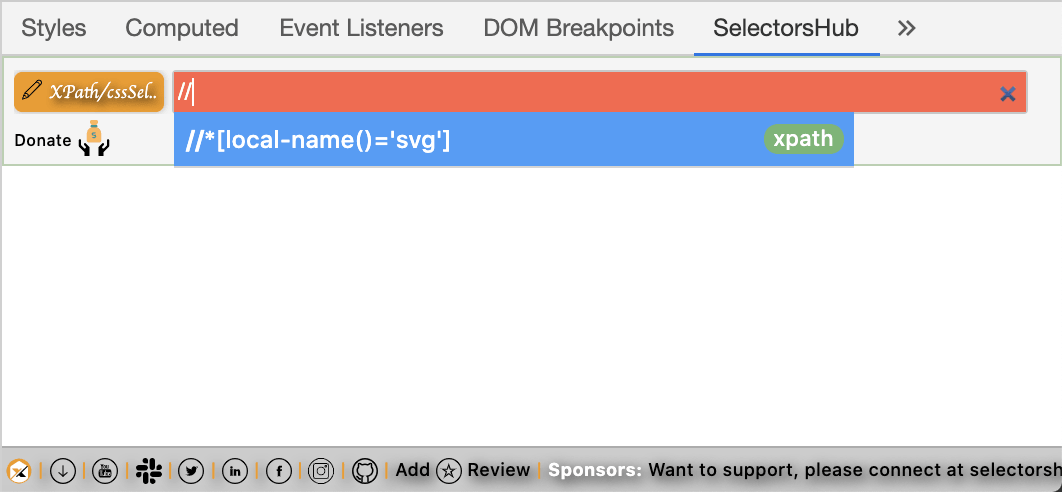1062x492 pixels.
Task: Click the download arrow icon in footer
Action: click(62, 470)
